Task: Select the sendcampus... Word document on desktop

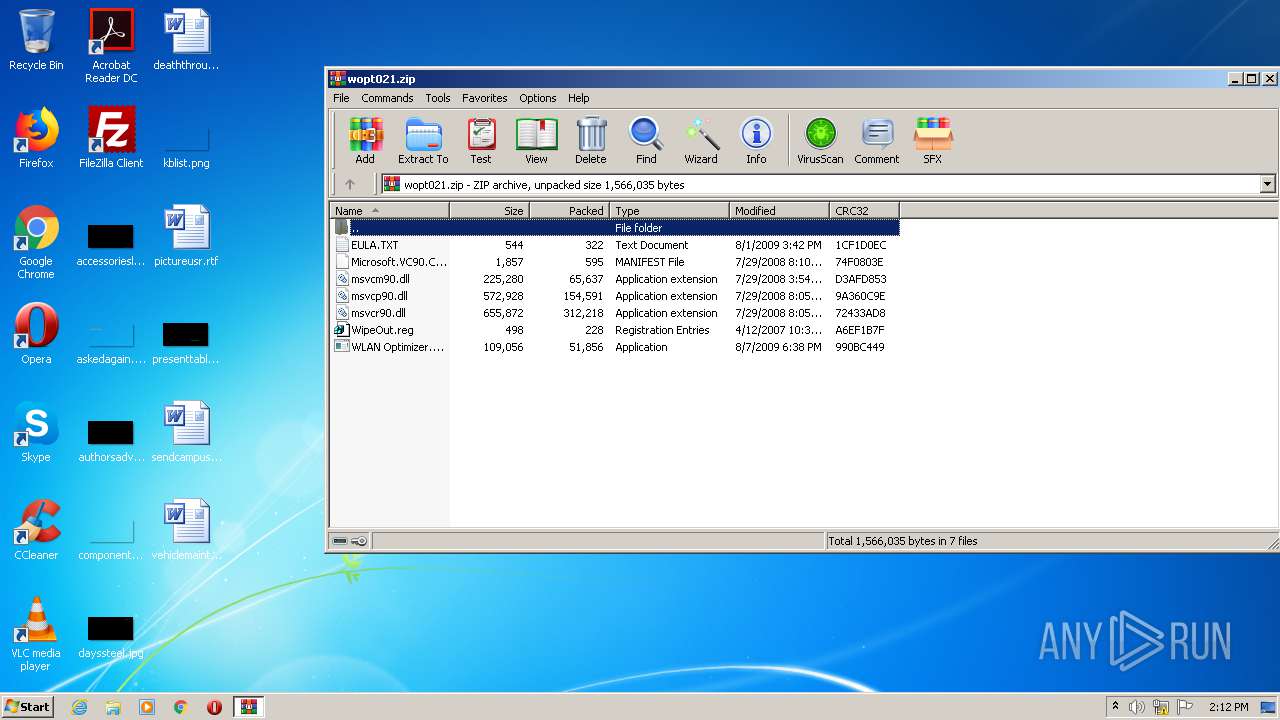Action: coord(186,432)
